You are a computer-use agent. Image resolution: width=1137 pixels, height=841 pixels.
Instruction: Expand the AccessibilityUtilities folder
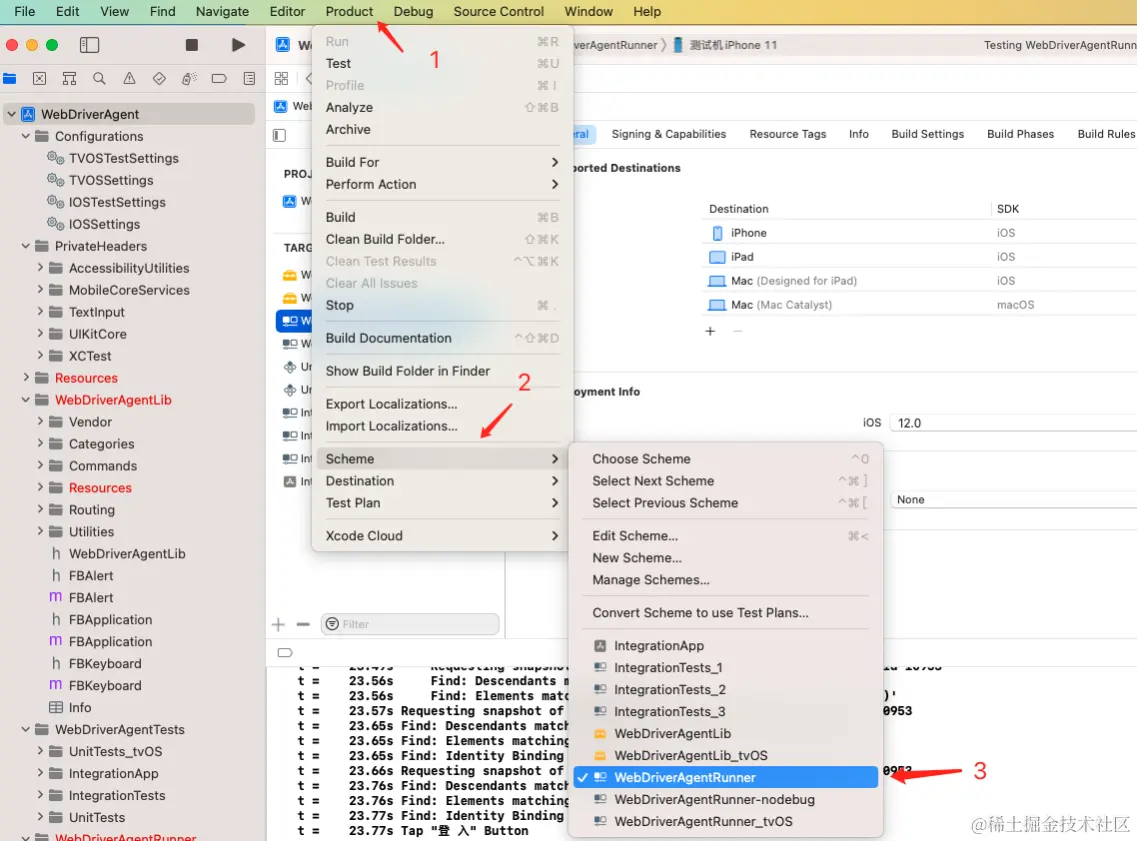pyautogui.click(x=41, y=268)
